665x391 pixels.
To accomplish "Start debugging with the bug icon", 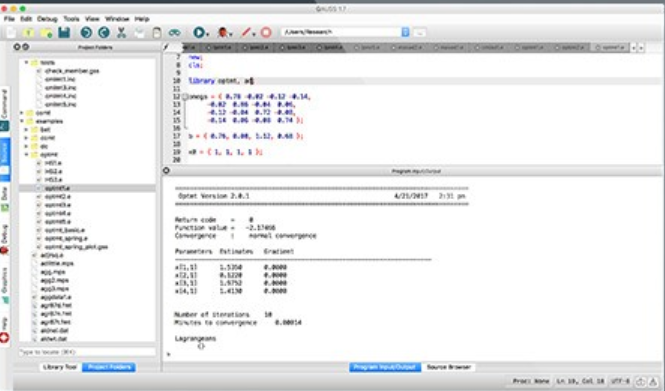I will (x=222, y=32).
